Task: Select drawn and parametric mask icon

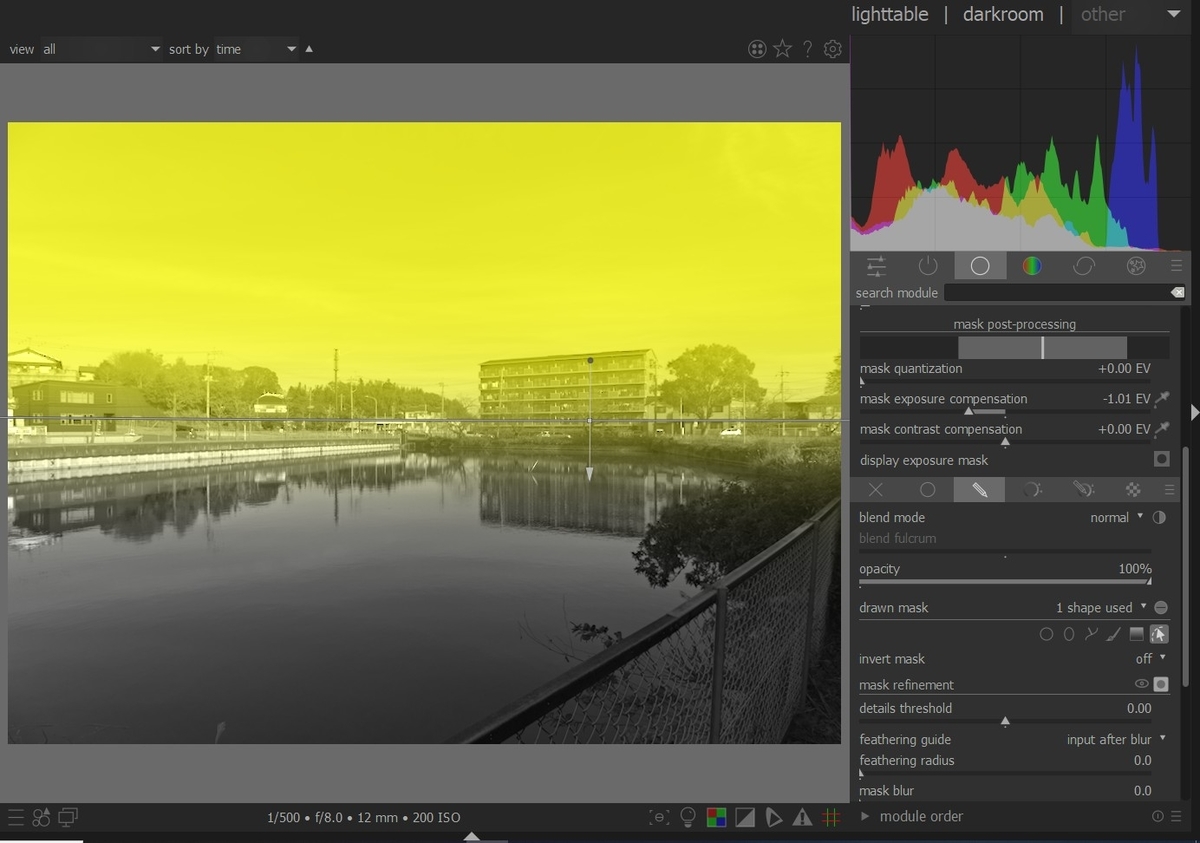Action: point(1084,490)
